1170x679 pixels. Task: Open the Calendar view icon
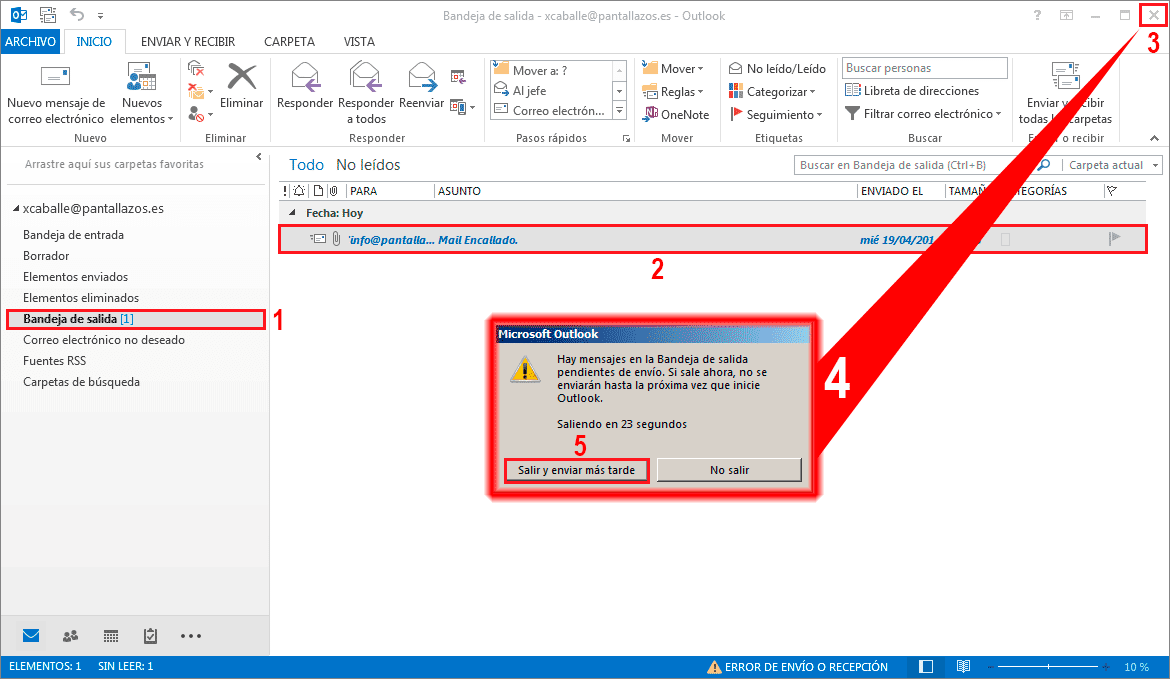[110, 636]
